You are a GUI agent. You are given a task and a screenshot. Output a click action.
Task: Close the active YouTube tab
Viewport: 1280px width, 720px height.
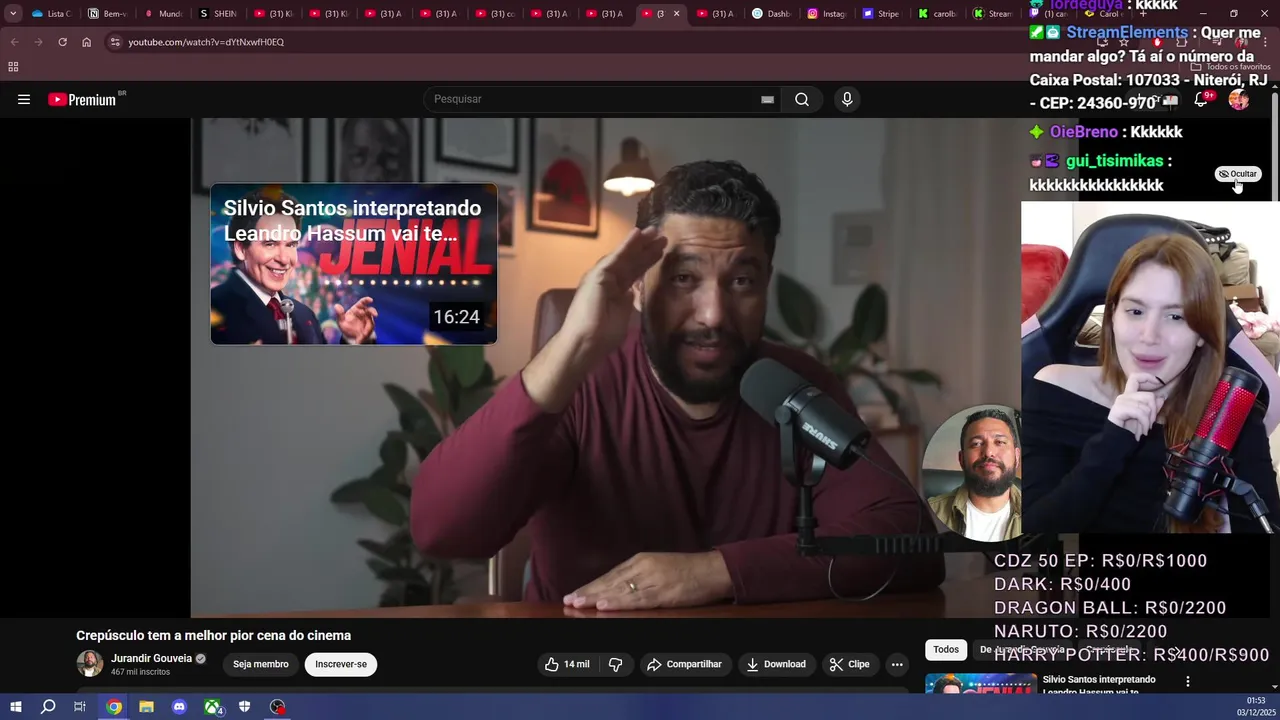click(x=676, y=14)
